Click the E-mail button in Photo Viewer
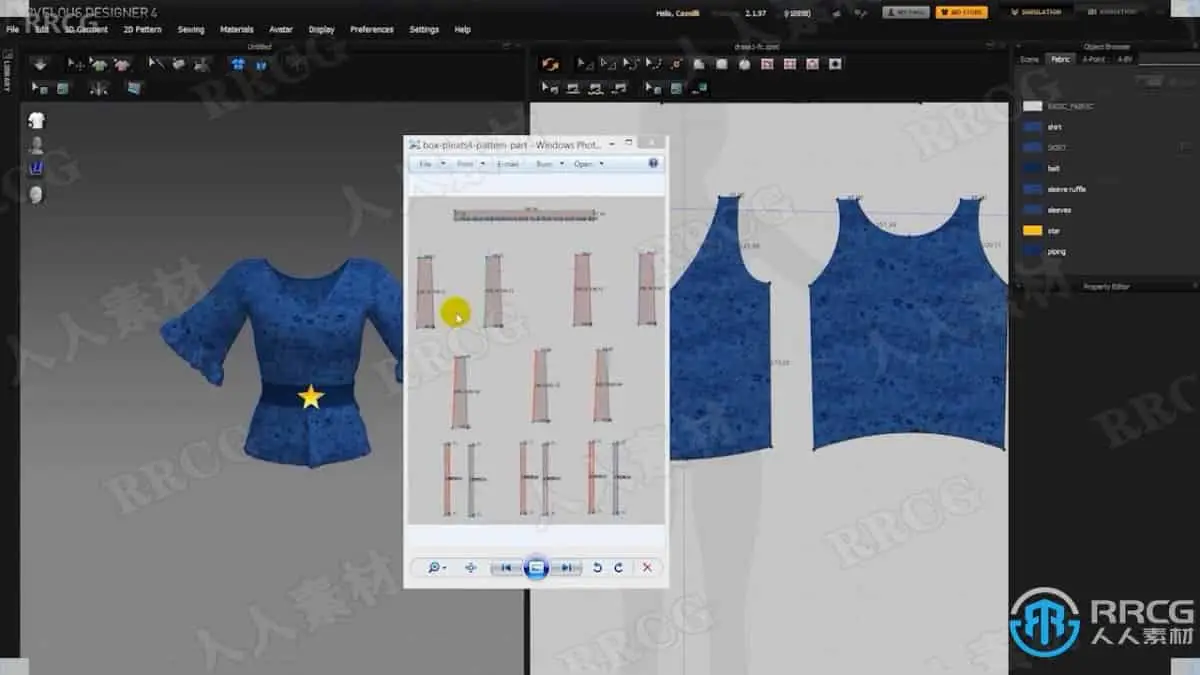This screenshot has height=675, width=1200. coord(508,163)
